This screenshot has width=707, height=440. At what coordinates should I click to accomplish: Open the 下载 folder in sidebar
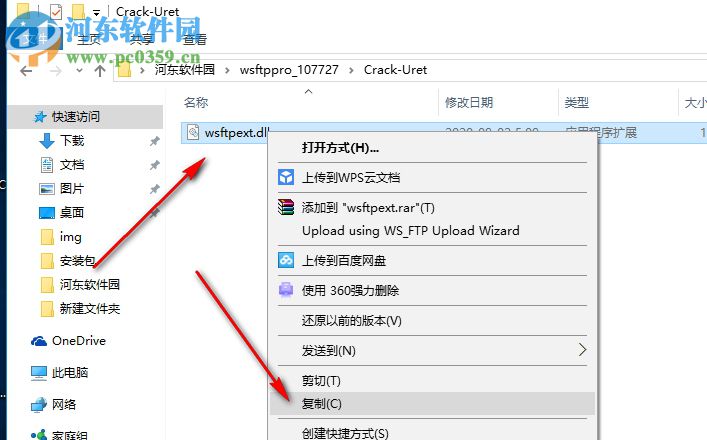coord(72,141)
